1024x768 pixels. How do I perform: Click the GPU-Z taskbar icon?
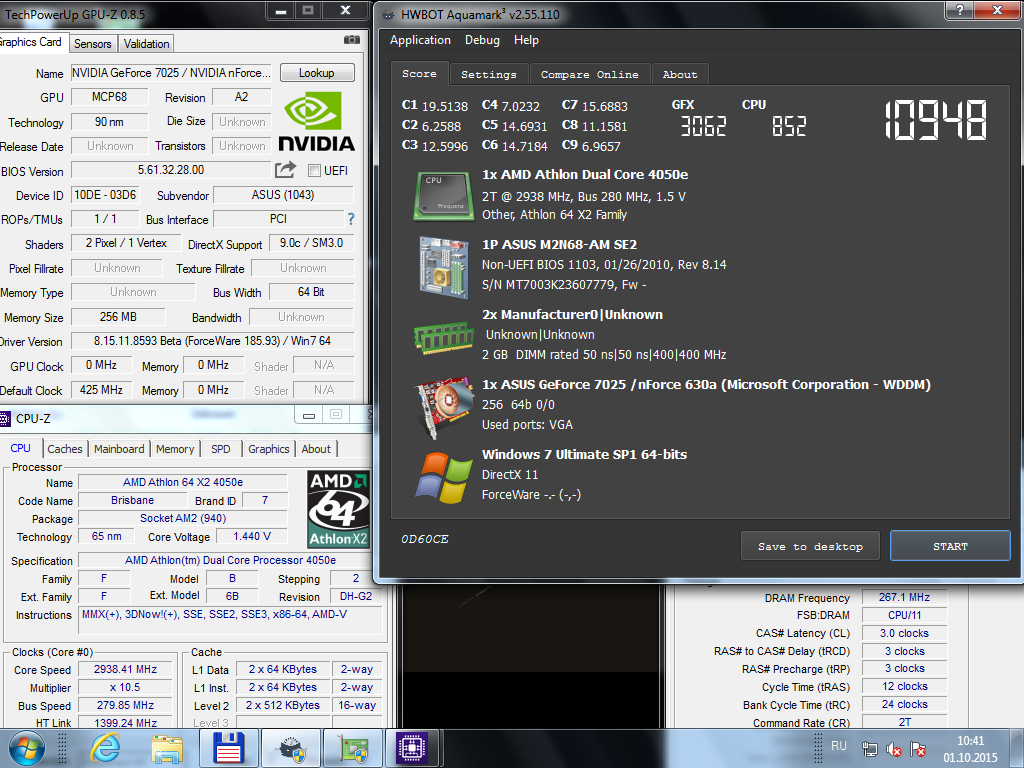353,748
